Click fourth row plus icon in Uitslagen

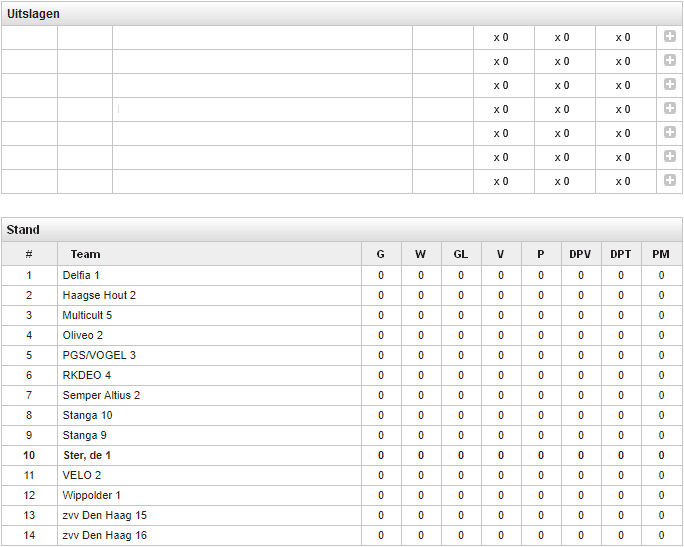tap(670, 109)
